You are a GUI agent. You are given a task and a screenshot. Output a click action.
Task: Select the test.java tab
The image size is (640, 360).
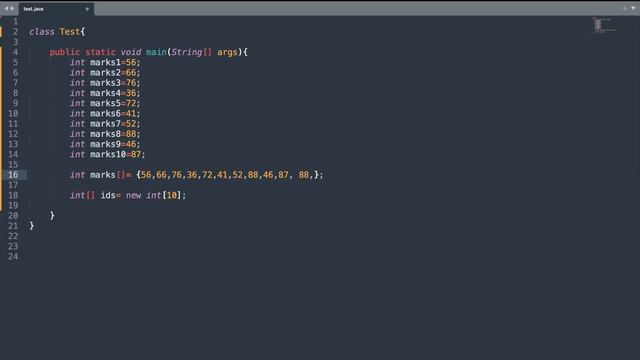coord(56,9)
